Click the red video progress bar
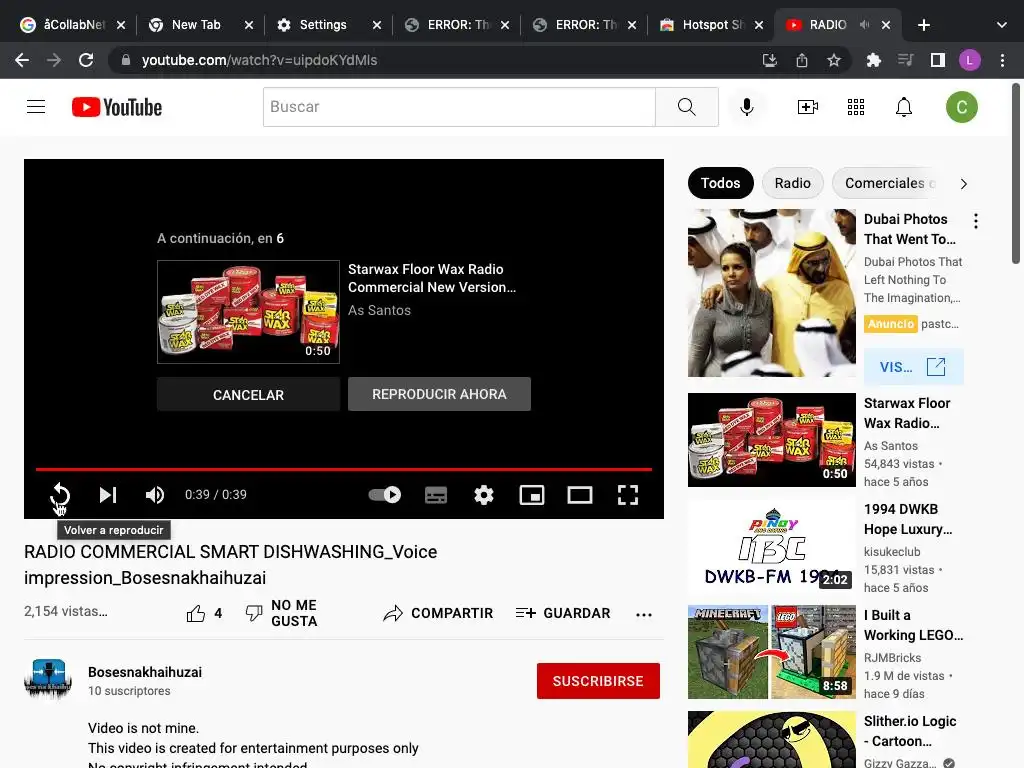The height and width of the screenshot is (768, 1024). pos(344,469)
